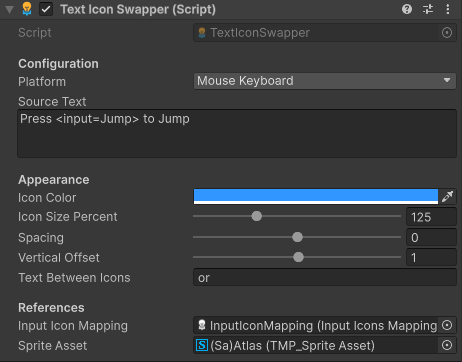This screenshot has width=462, height=362.
Task: Open object picker for Sprite Asset
Action: [447, 345]
